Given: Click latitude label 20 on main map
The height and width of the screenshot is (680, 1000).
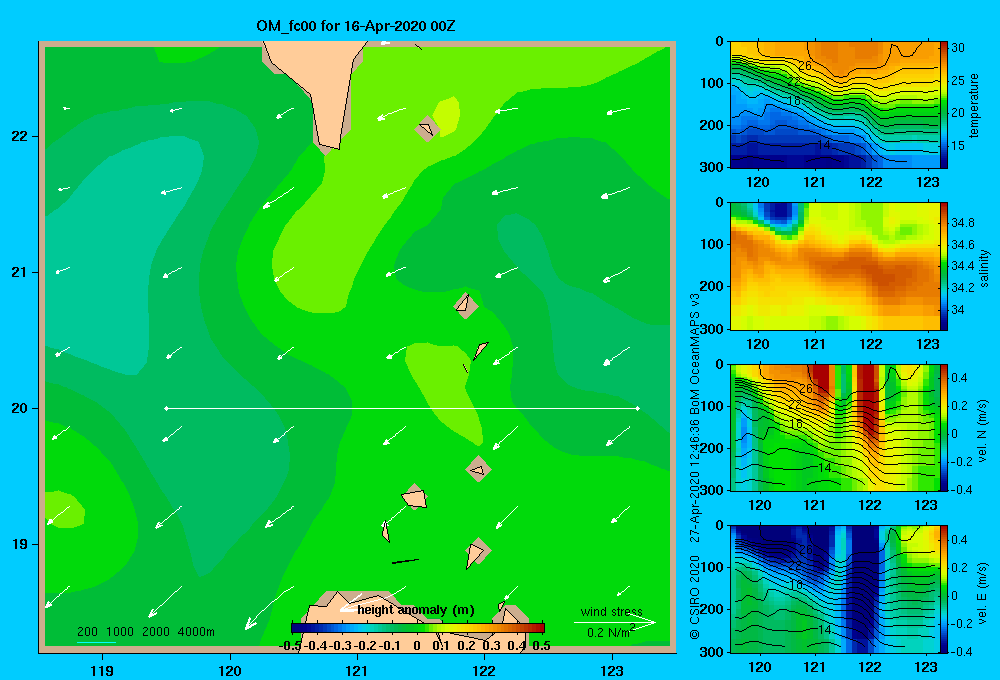Looking at the screenshot, I should 20,408.
